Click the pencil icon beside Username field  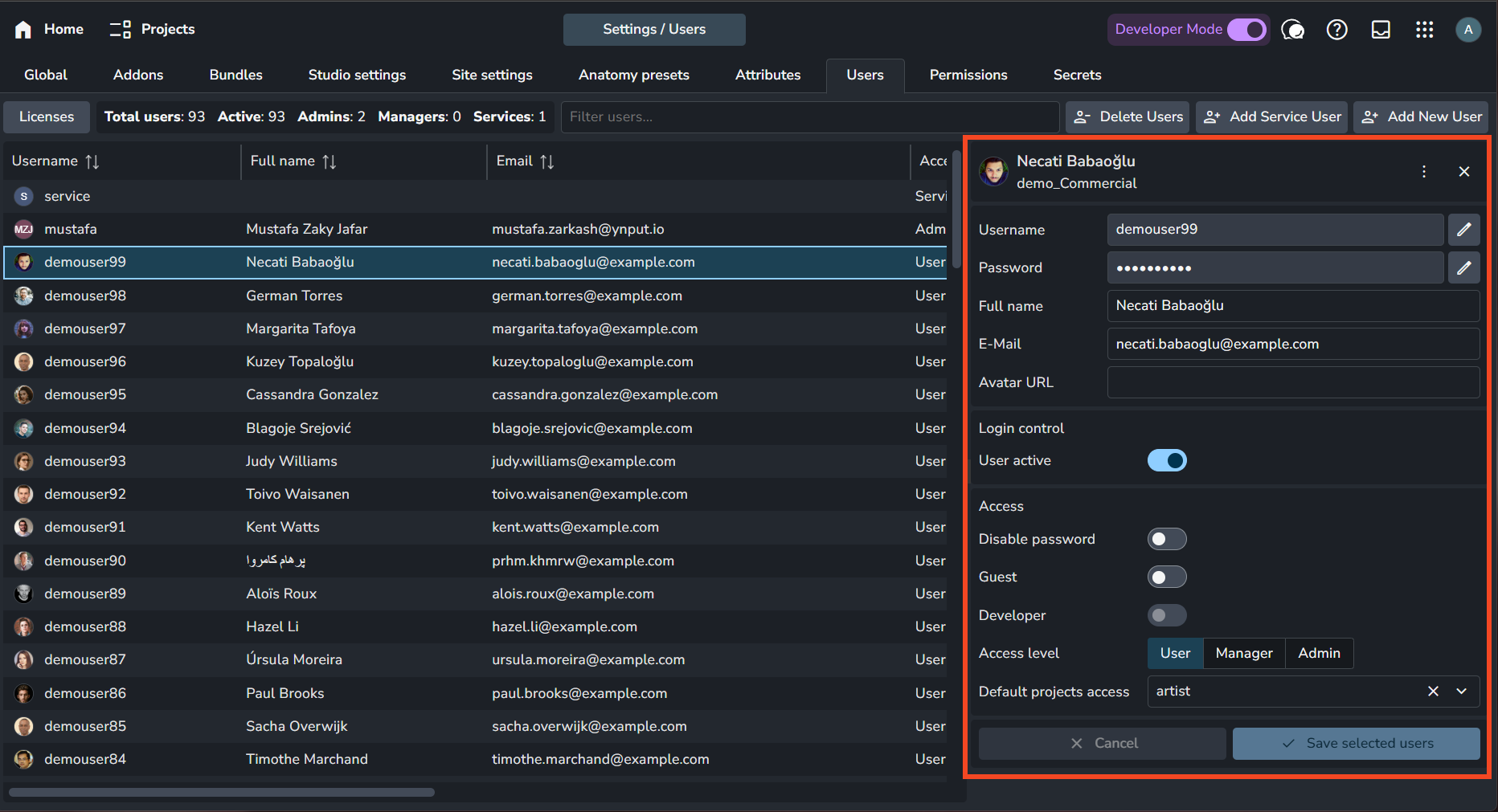[1463, 230]
